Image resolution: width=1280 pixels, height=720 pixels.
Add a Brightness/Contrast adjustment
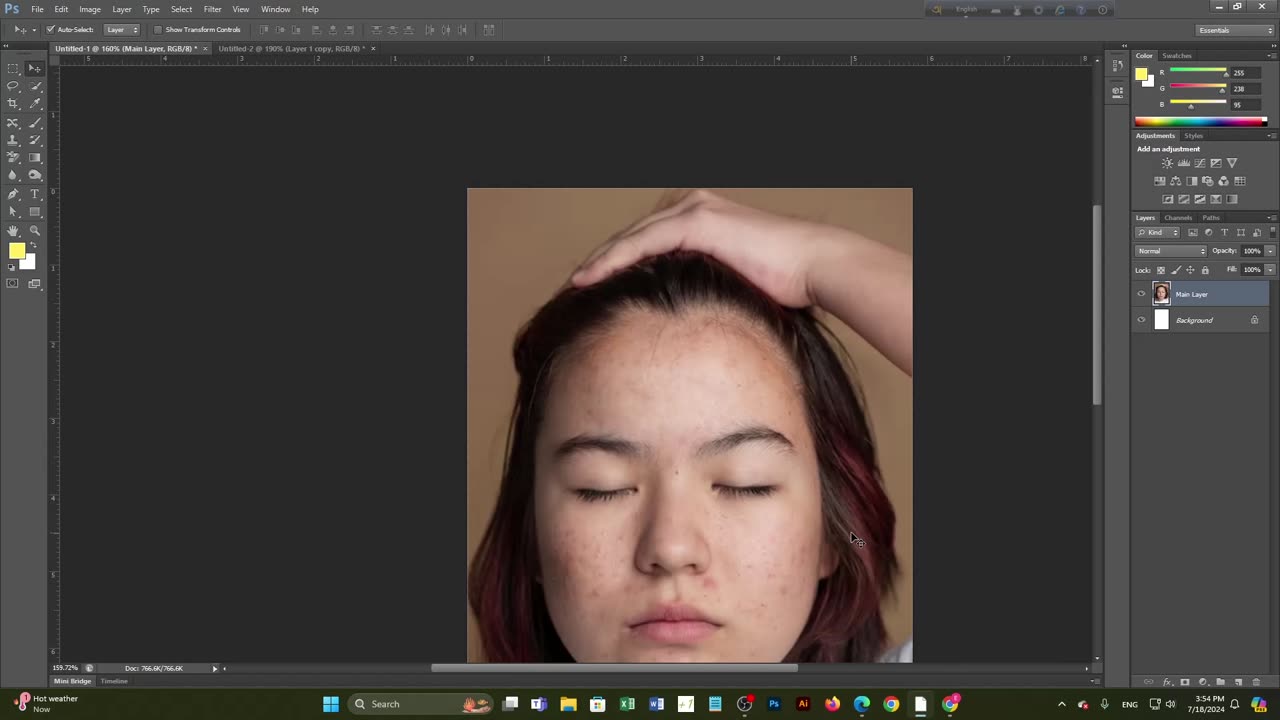[x=1167, y=163]
